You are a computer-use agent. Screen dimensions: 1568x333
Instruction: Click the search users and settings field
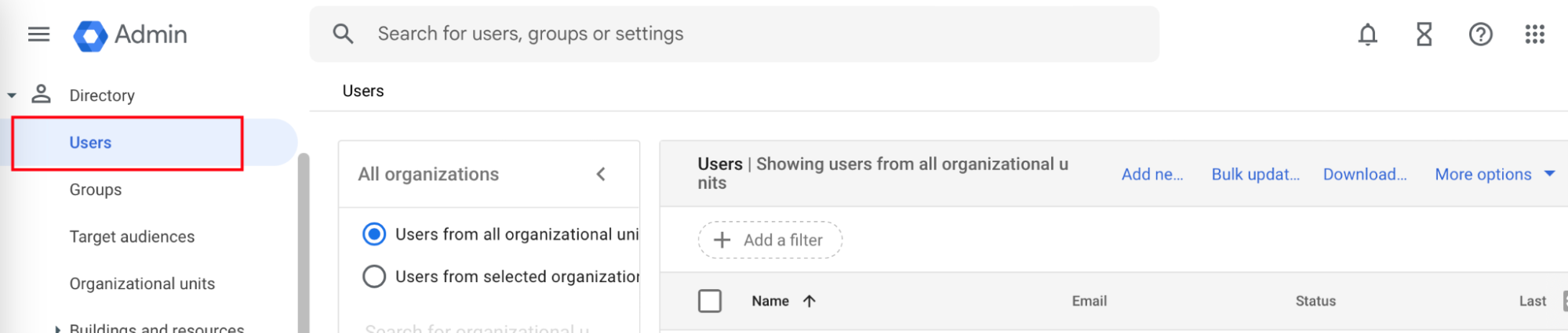click(x=733, y=34)
